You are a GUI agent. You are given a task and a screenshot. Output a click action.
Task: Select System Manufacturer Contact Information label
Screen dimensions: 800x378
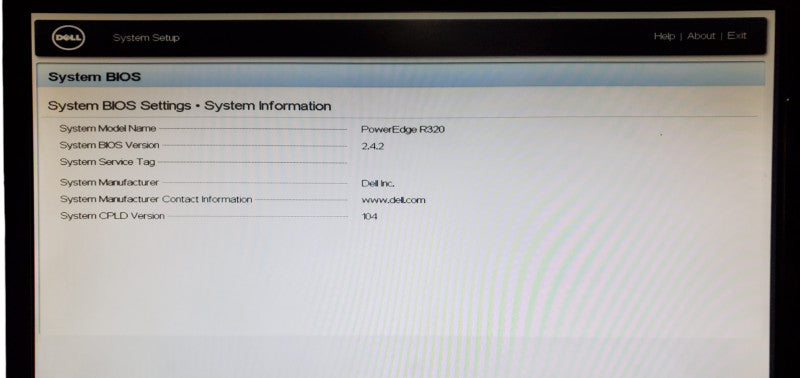(156, 199)
